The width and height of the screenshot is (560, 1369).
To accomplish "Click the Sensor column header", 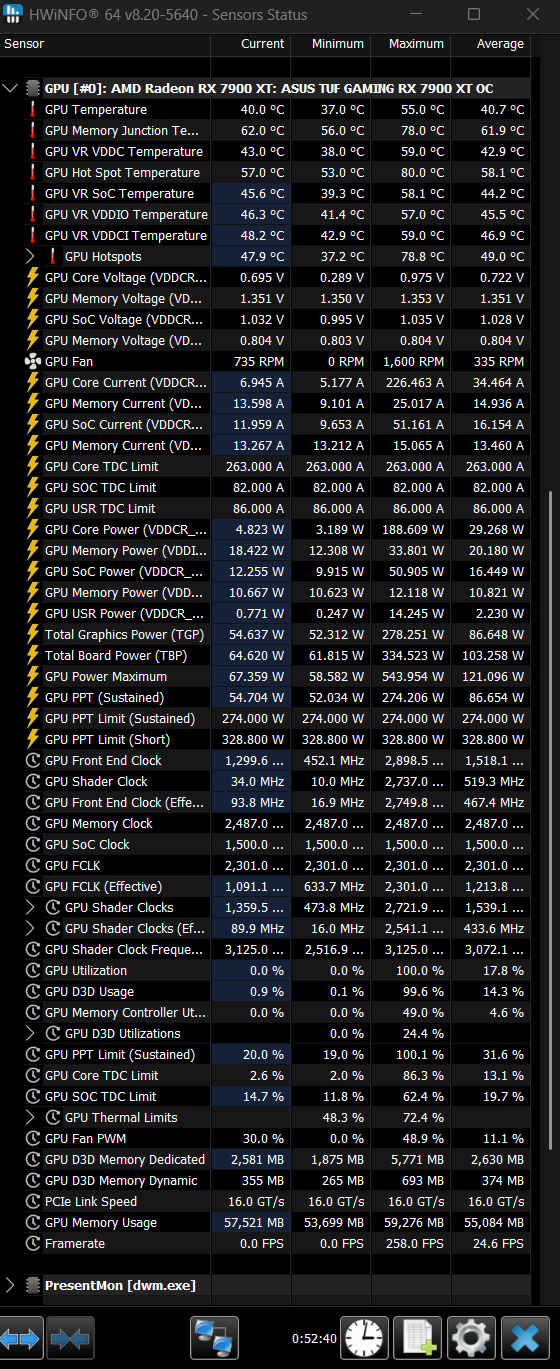I will pyautogui.click(x=105, y=44).
